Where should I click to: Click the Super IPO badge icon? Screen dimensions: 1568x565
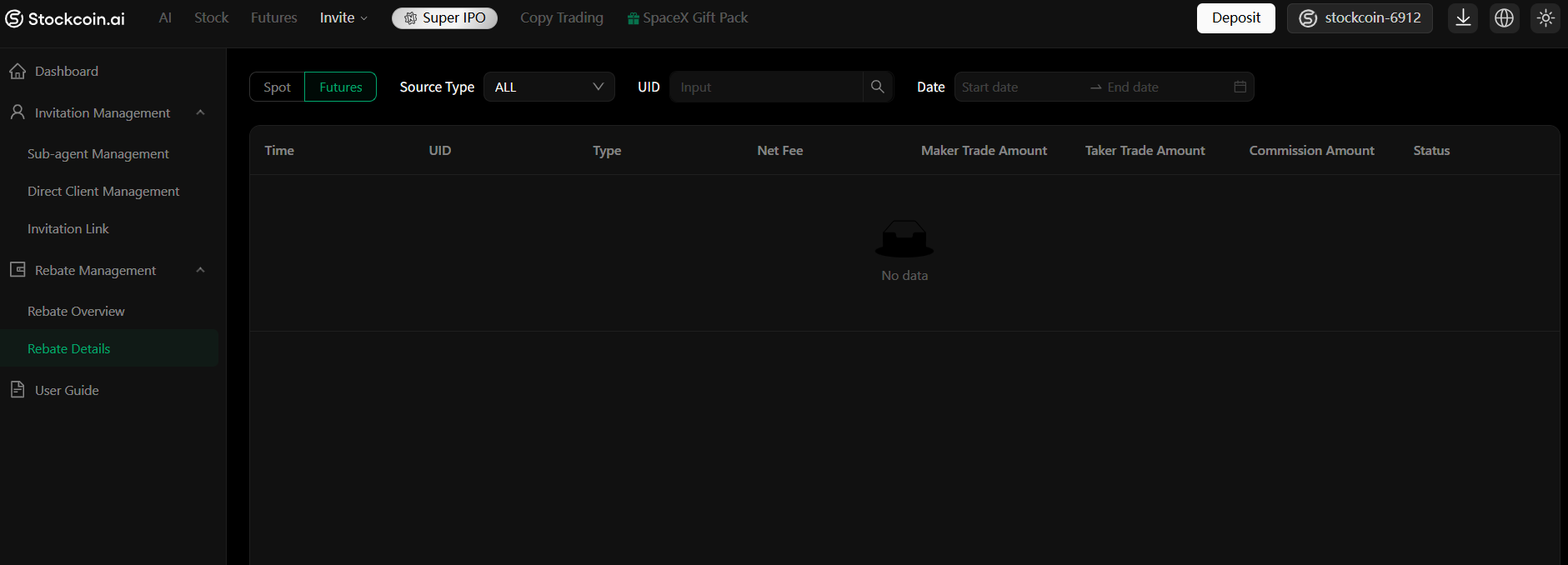coord(410,18)
